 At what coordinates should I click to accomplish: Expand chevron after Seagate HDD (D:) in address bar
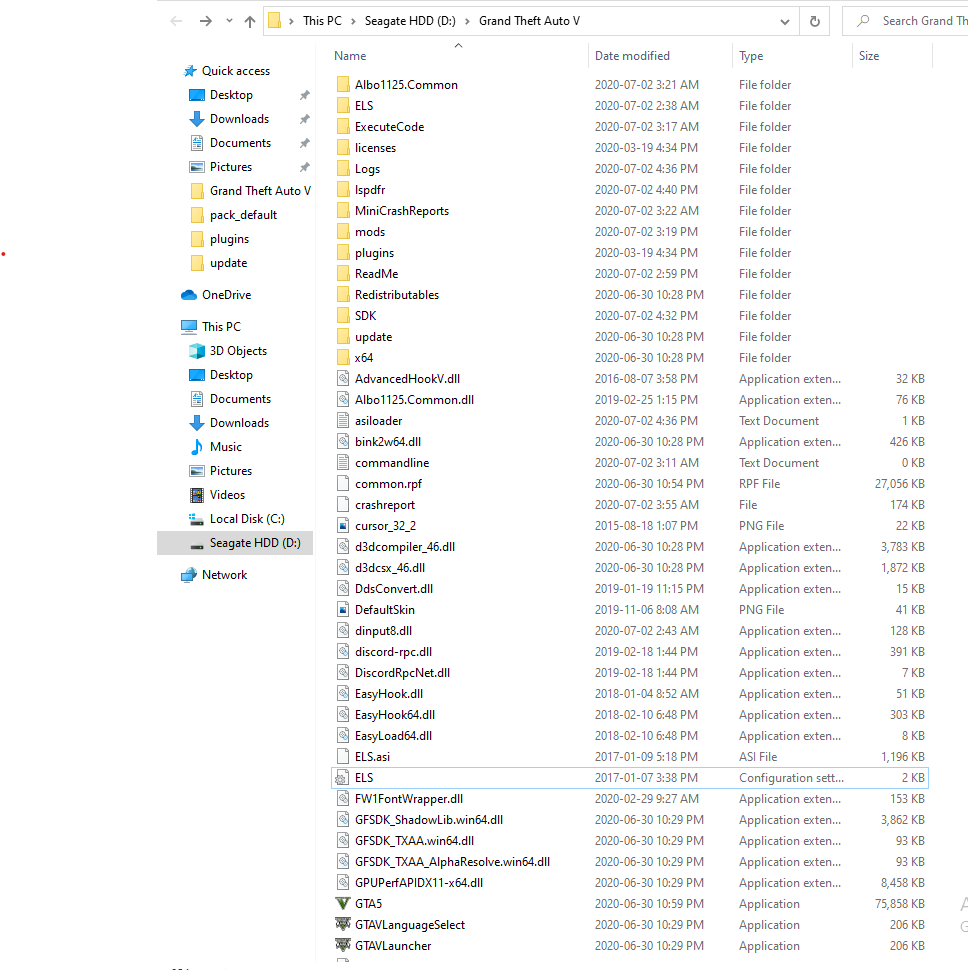coord(467,22)
